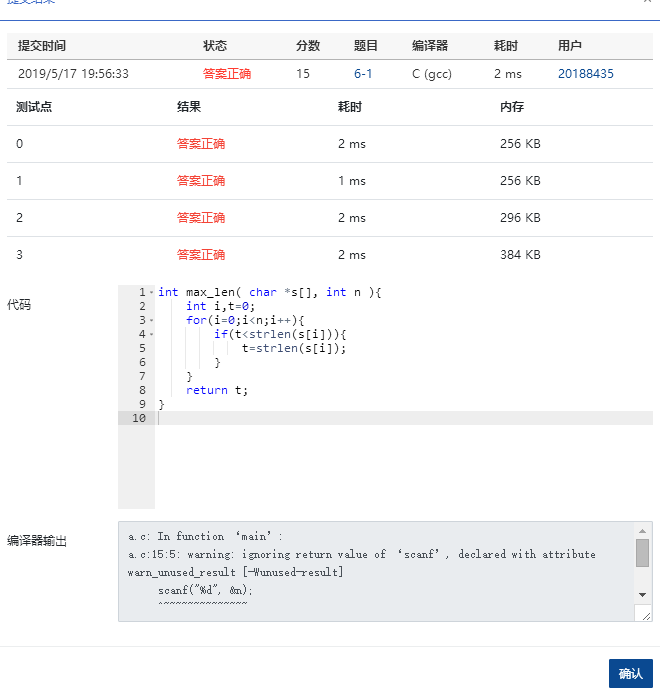Open user profile link 20188435
Image resolution: width=660 pixels, height=696 pixels.
[585, 74]
